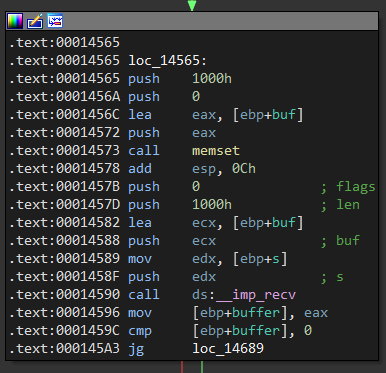Image resolution: width=386 pixels, height=373 pixels.
Task: Jump to loc_14689 operand
Action: 228,349
